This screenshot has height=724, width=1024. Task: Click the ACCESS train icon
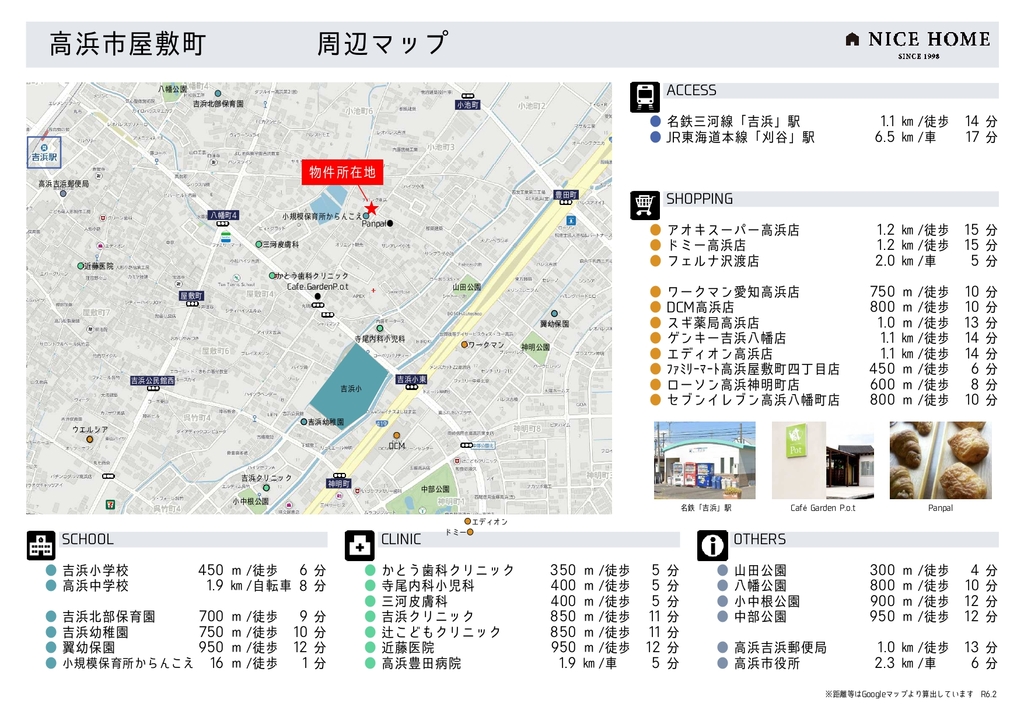click(x=644, y=97)
